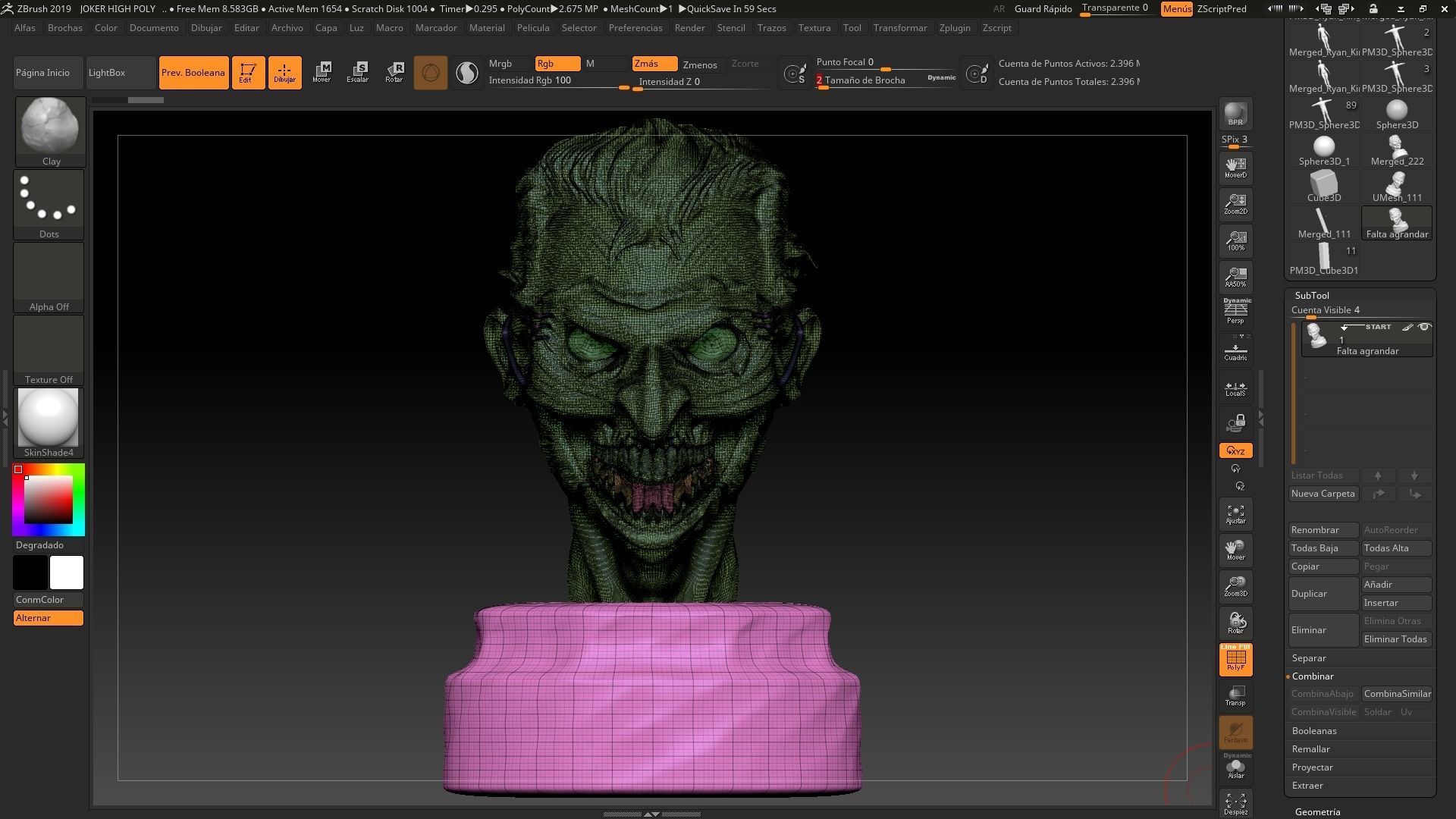Select the Escalar scale tool
This screenshot has height=819, width=1456.
[358, 73]
